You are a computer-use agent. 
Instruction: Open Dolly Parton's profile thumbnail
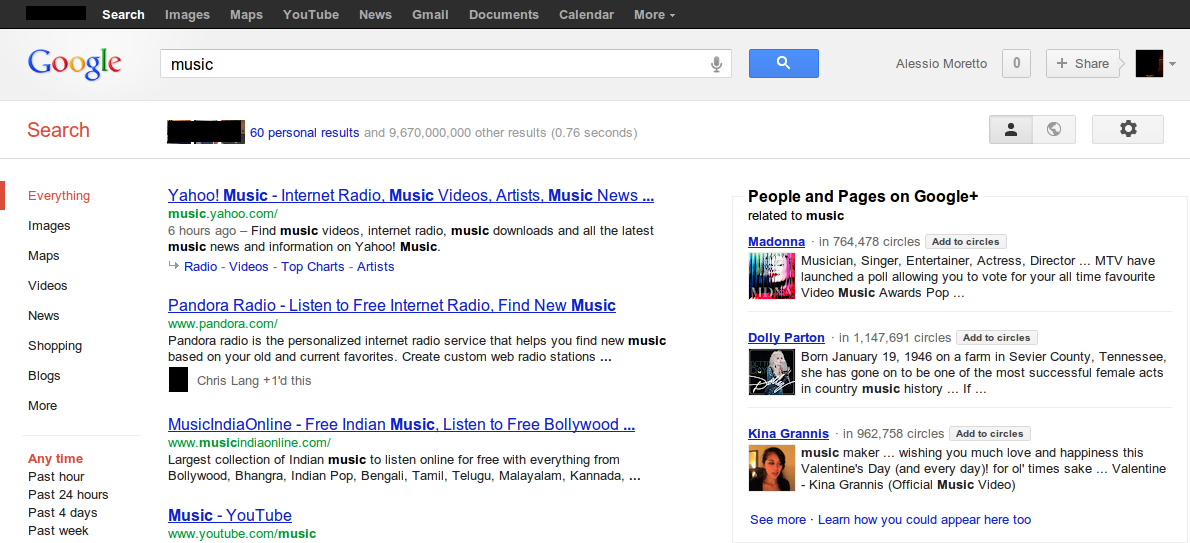pyautogui.click(x=771, y=372)
